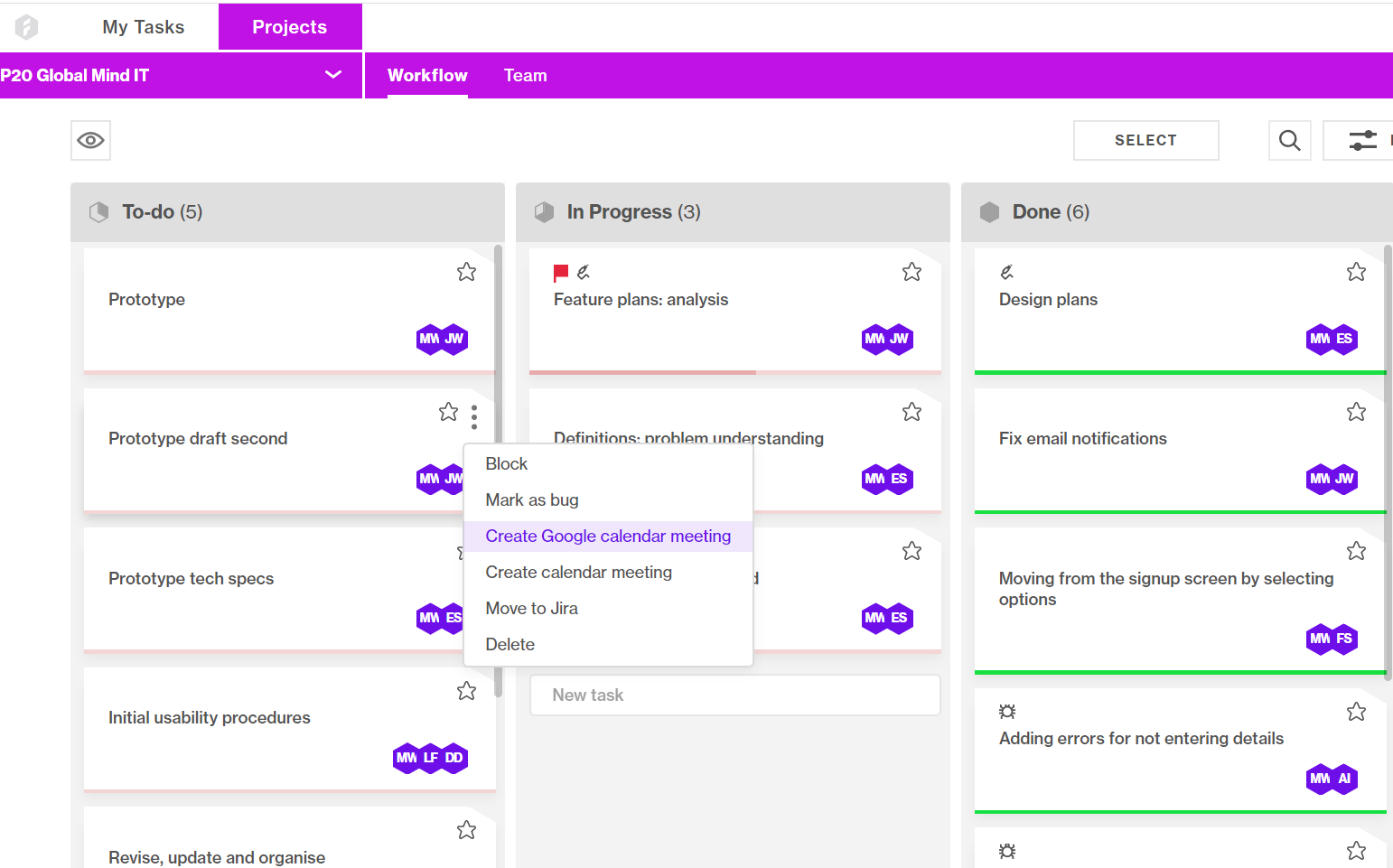Viewport: 1393px width, 868px height.
Task: Star the Adding errors for not entering details task
Action: [x=1356, y=712]
